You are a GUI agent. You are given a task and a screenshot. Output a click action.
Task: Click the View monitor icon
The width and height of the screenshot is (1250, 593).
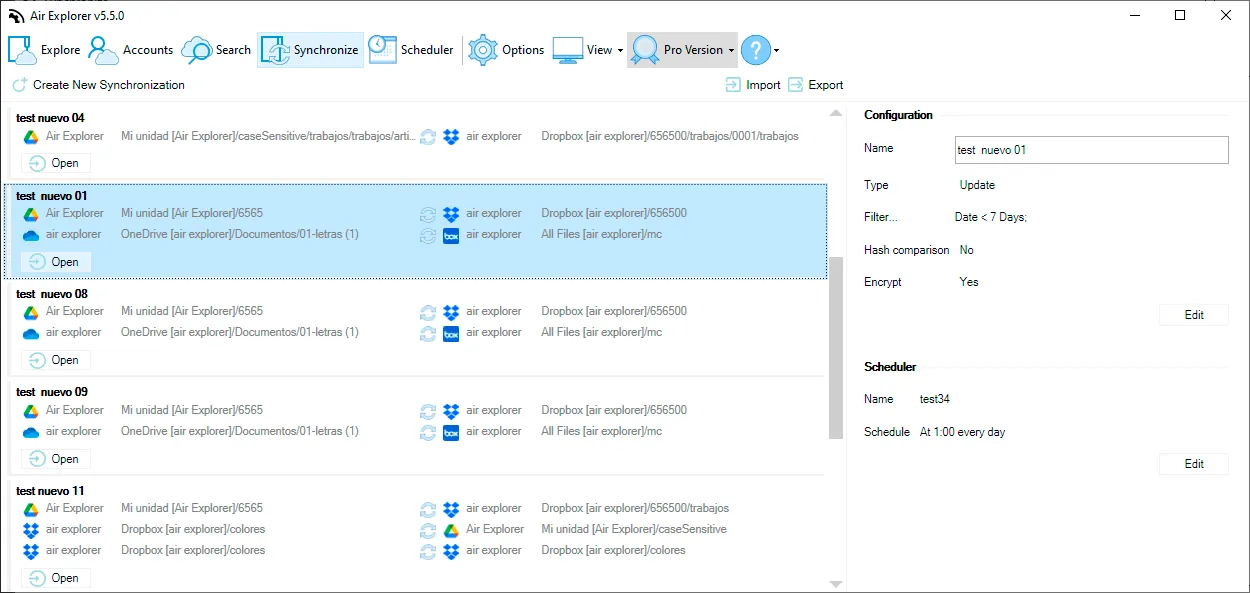coord(568,50)
